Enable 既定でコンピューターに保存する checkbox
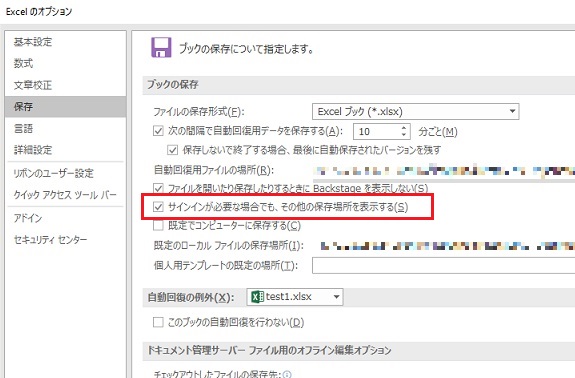This screenshot has height=378, width=575. click(x=158, y=225)
